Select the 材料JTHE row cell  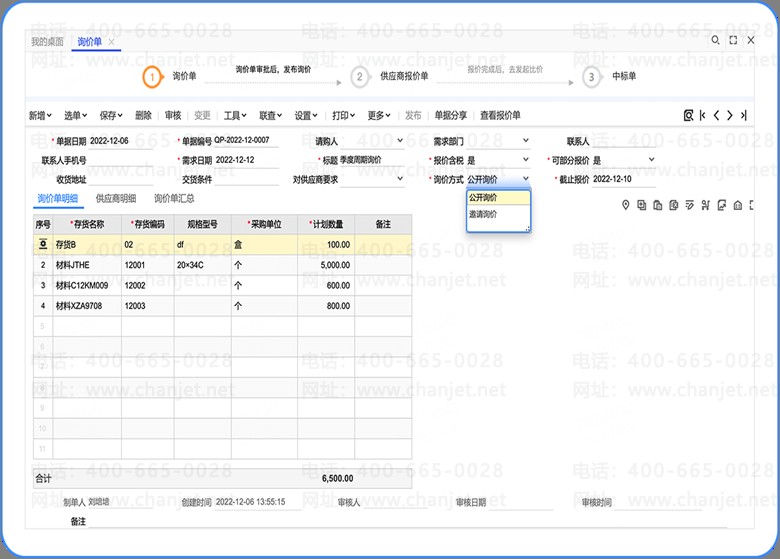pos(85,265)
